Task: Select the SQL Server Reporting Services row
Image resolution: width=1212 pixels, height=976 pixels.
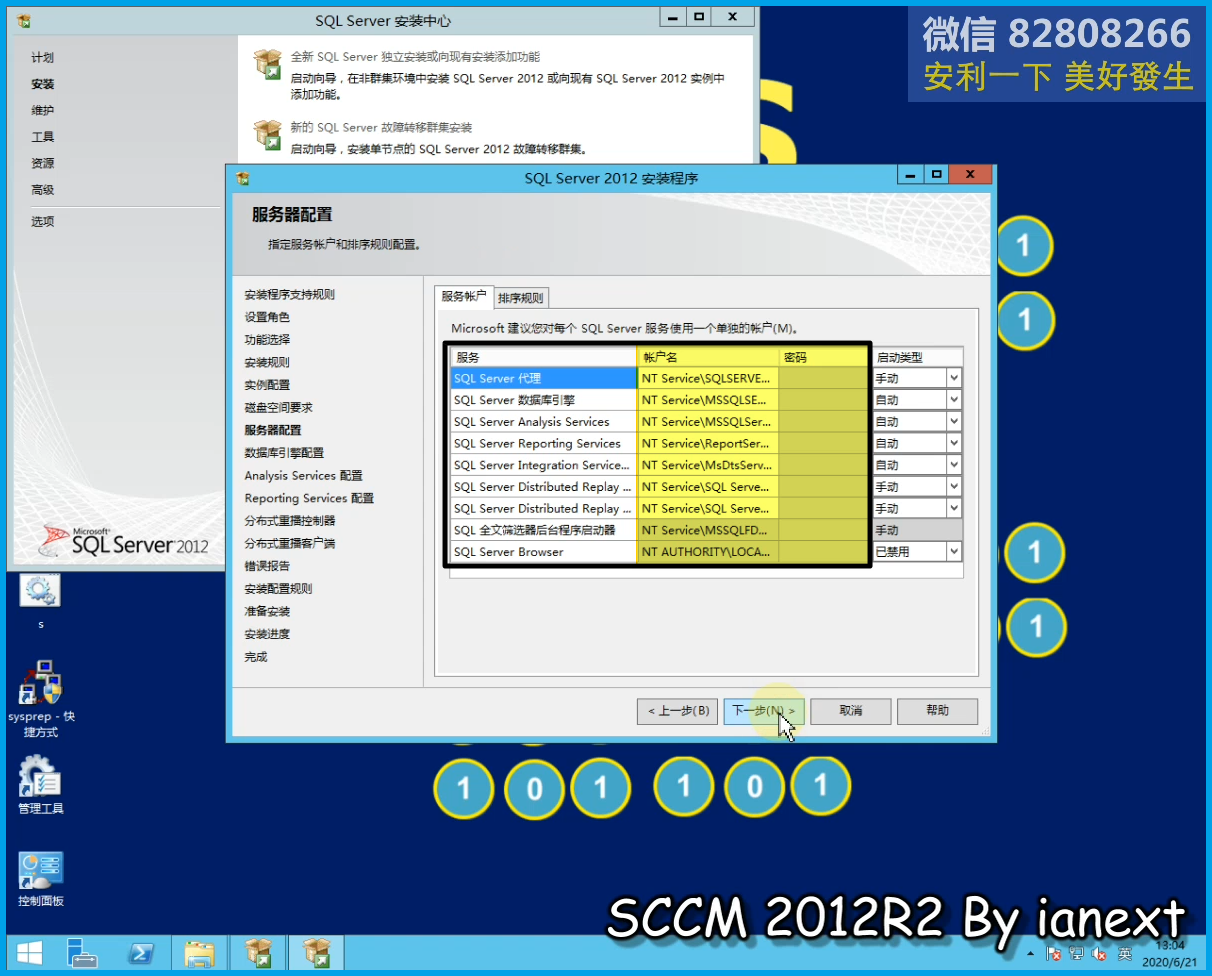Action: coord(543,444)
